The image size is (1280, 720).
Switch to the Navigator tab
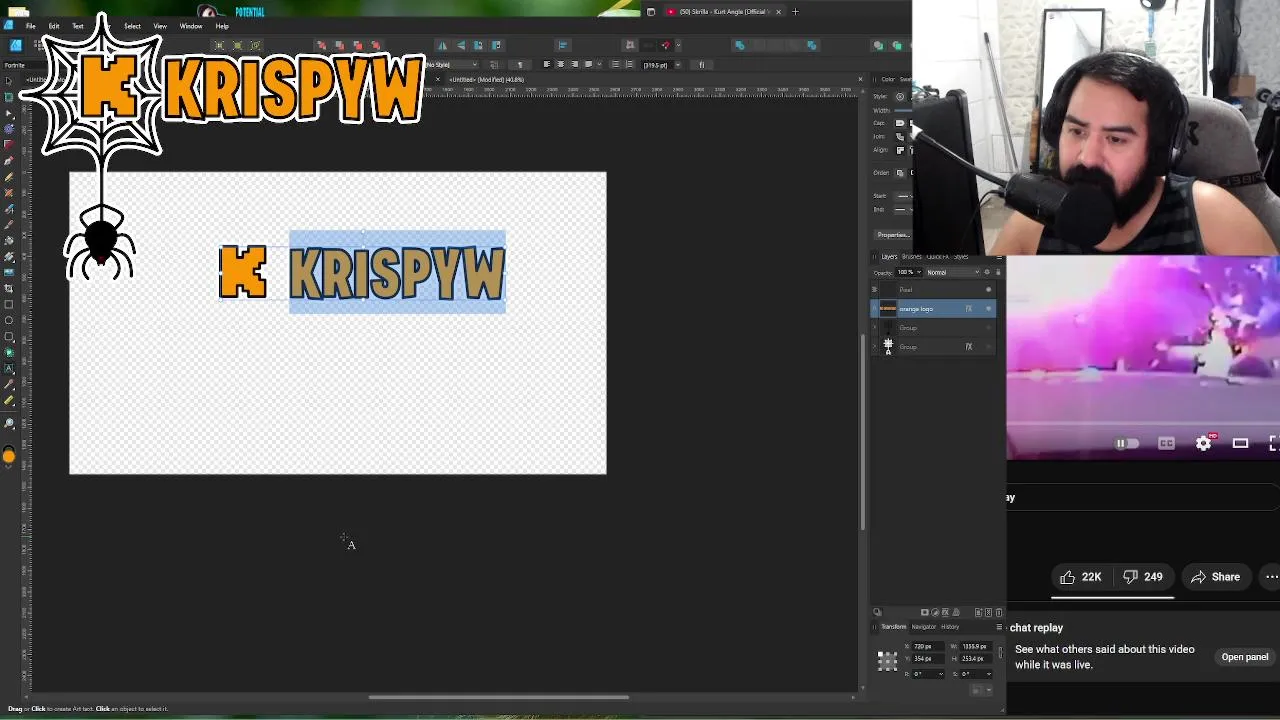coord(923,627)
